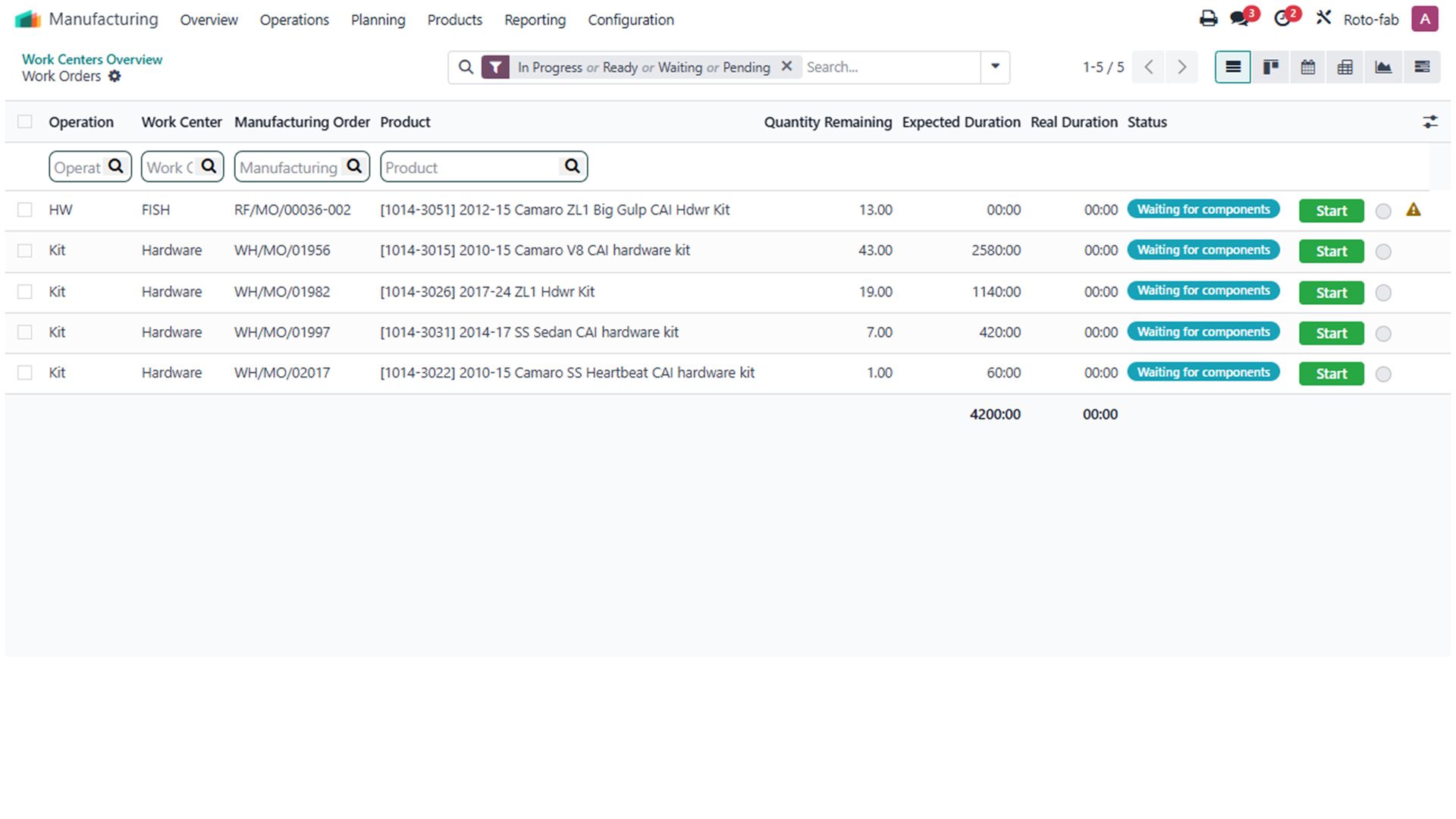The width and height of the screenshot is (1456, 819).
Task: Go to the Work Centers Overview breadcrumb
Action: coord(92,59)
